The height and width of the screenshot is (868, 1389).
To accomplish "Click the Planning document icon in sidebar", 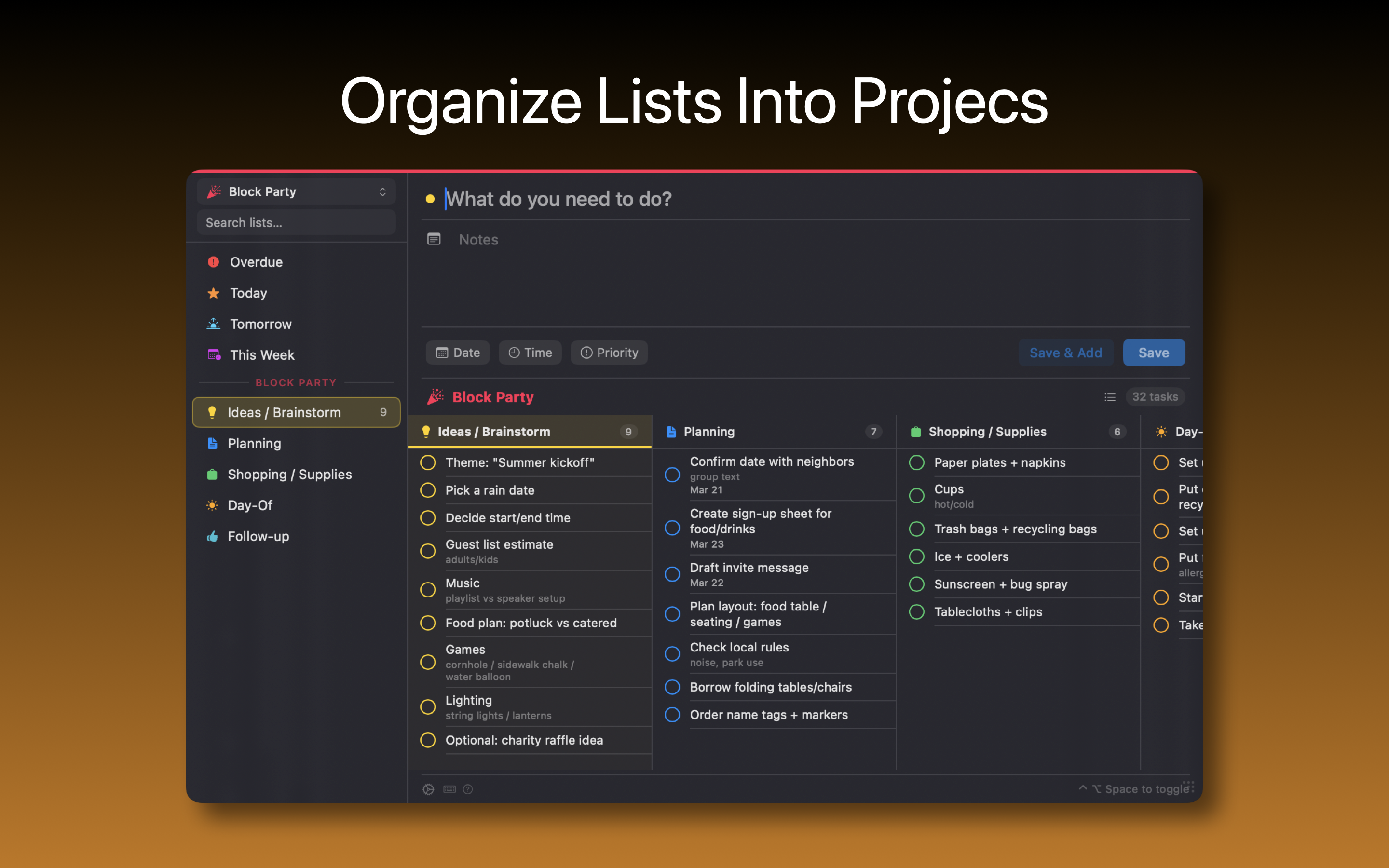I will coord(212,443).
